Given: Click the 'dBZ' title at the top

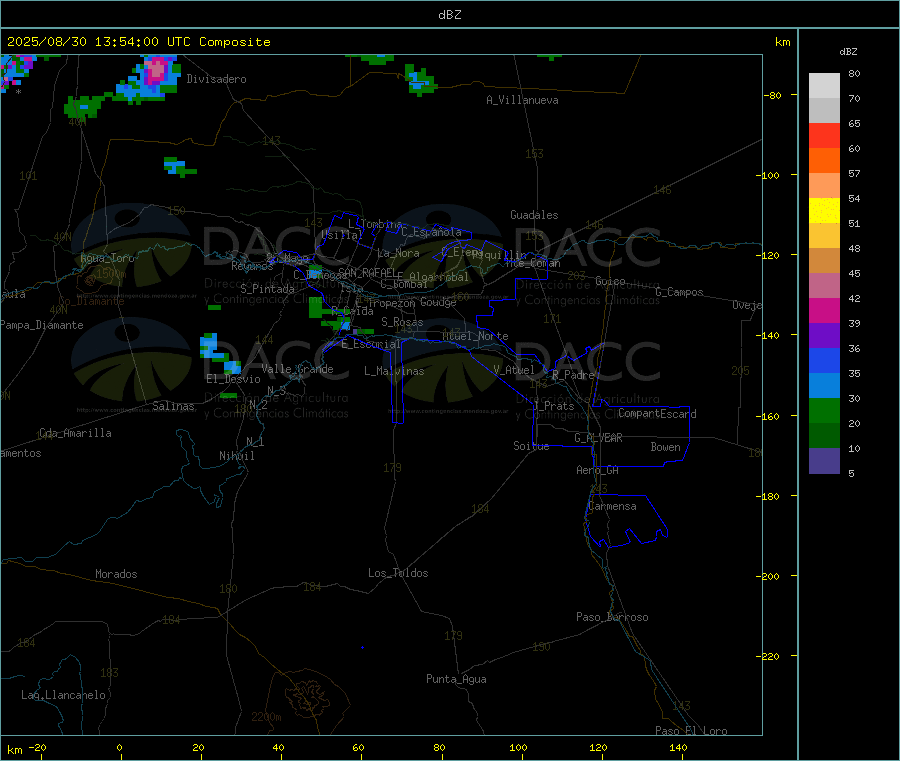Looking at the screenshot, I should tap(449, 15).
